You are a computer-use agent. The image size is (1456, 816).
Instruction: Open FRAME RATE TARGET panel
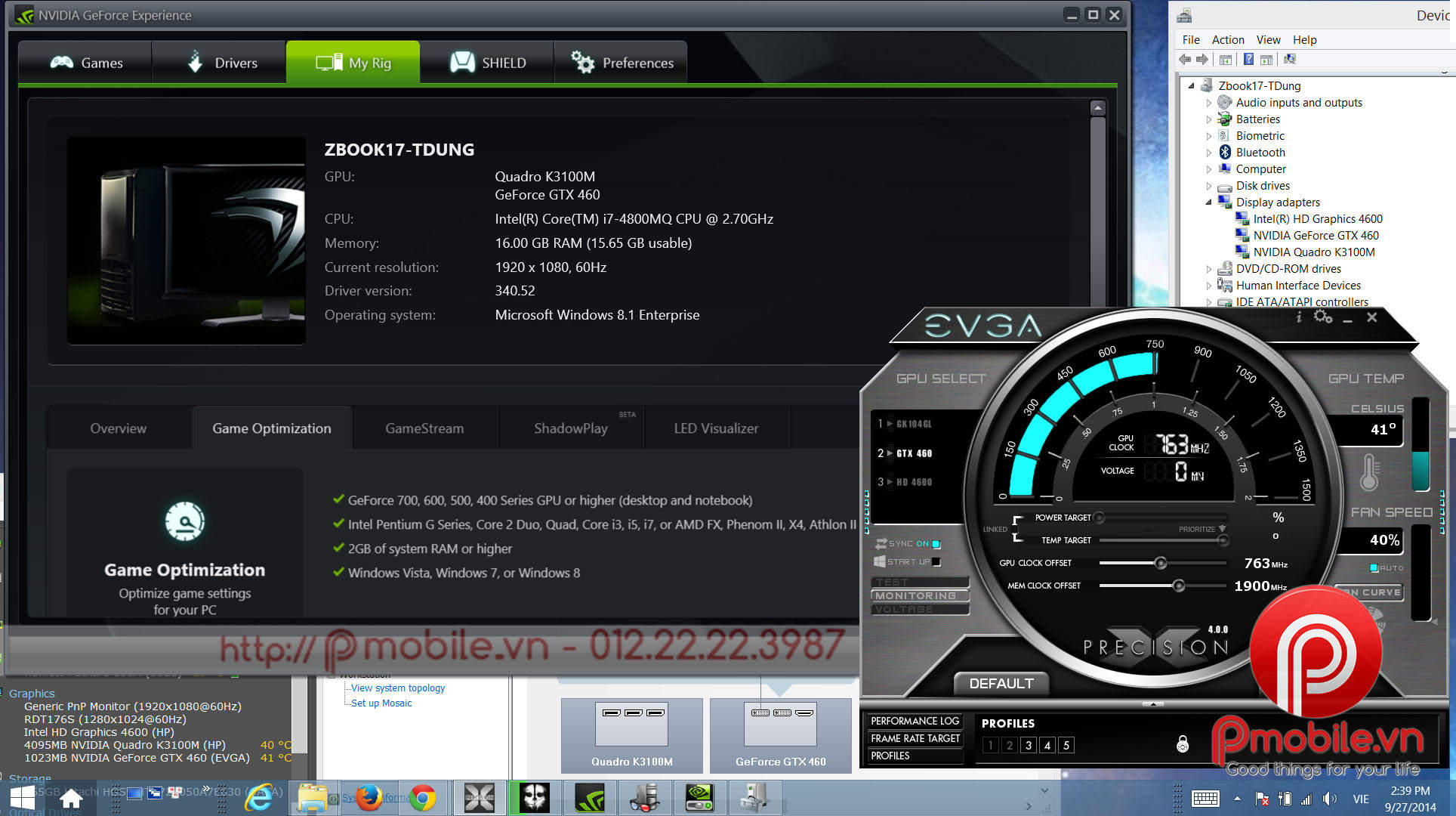click(915, 738)
